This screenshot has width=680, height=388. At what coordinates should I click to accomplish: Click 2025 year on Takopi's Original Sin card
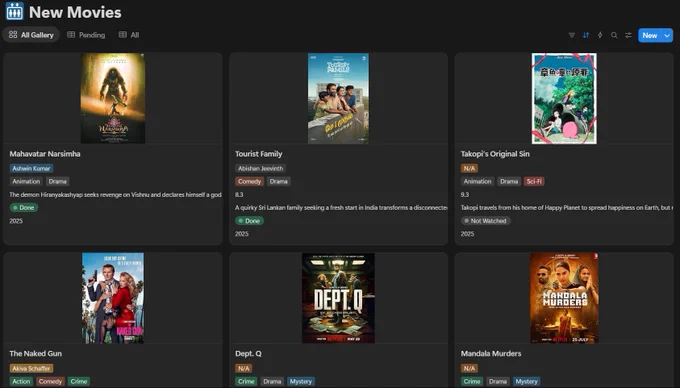click(x=467, y=234)
